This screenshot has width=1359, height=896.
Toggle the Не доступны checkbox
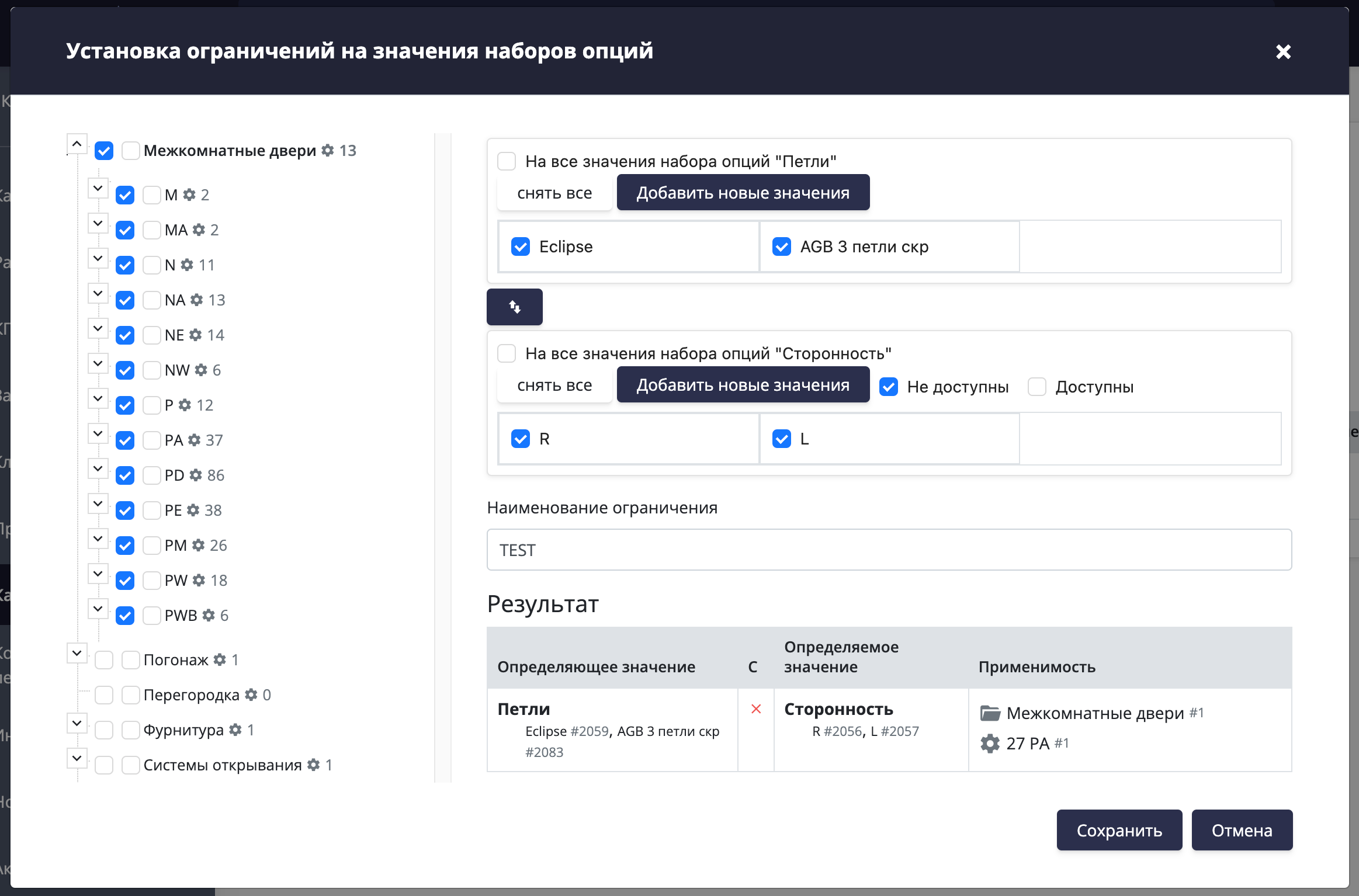[x=889, y=387]
